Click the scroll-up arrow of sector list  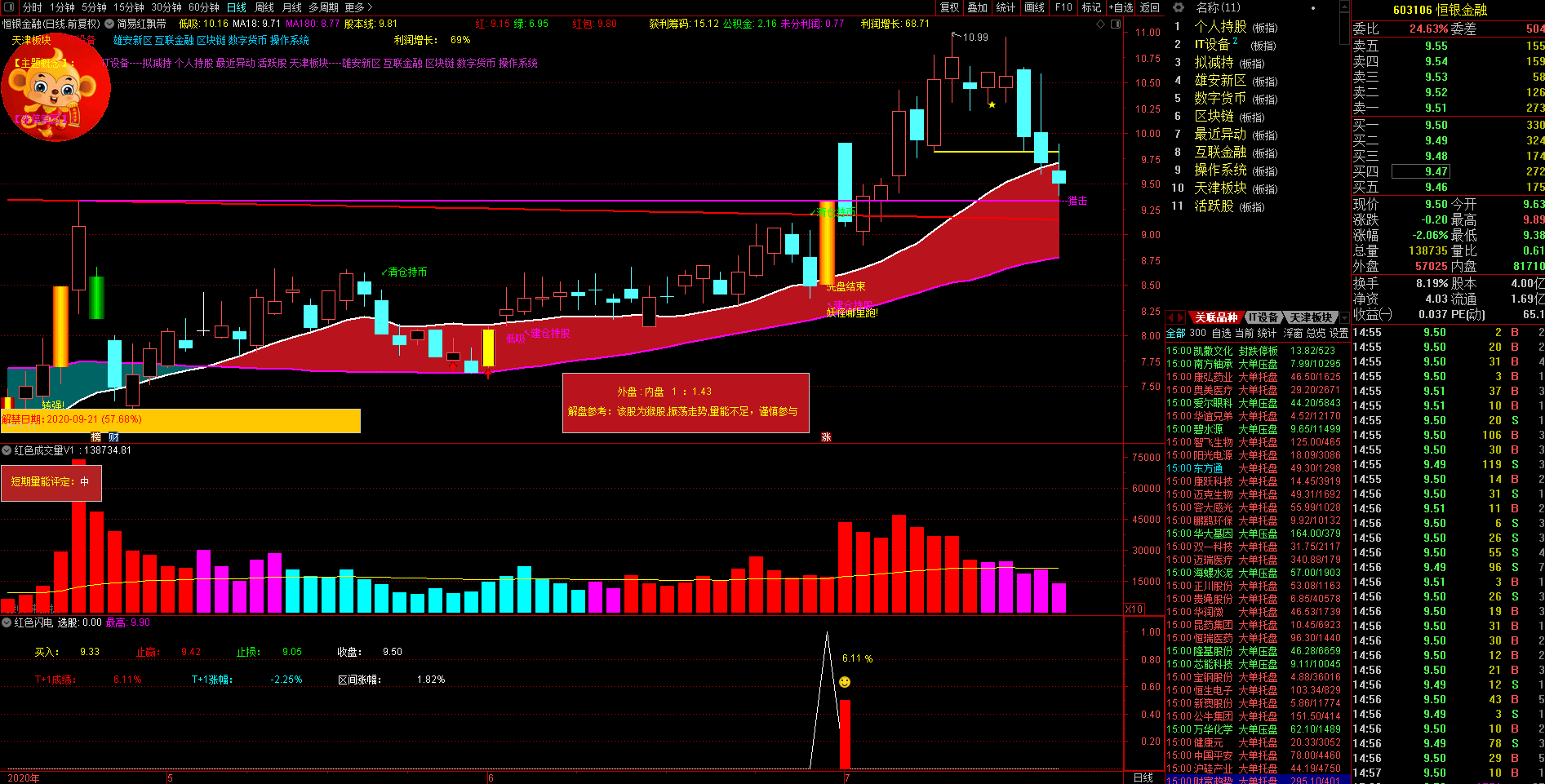(x=1345, y=5)
